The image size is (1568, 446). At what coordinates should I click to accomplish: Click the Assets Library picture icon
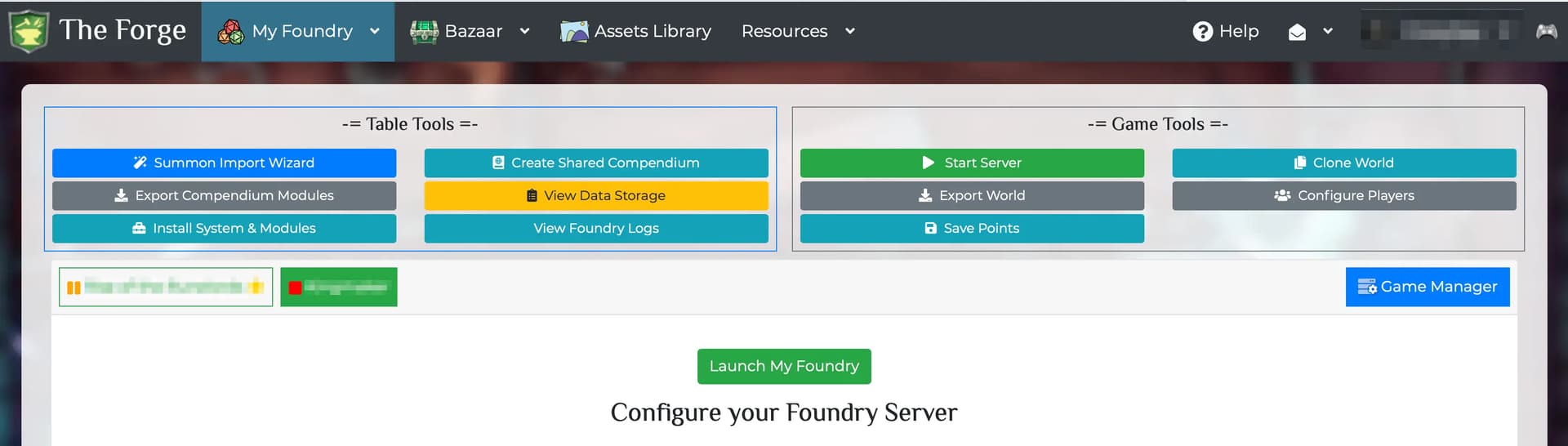pyautogui.click(x=573, y=31)
